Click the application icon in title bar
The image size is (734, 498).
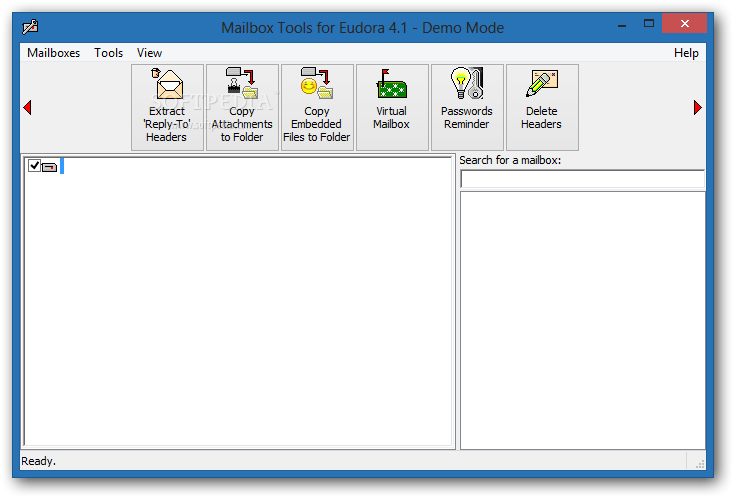[30, 27]
